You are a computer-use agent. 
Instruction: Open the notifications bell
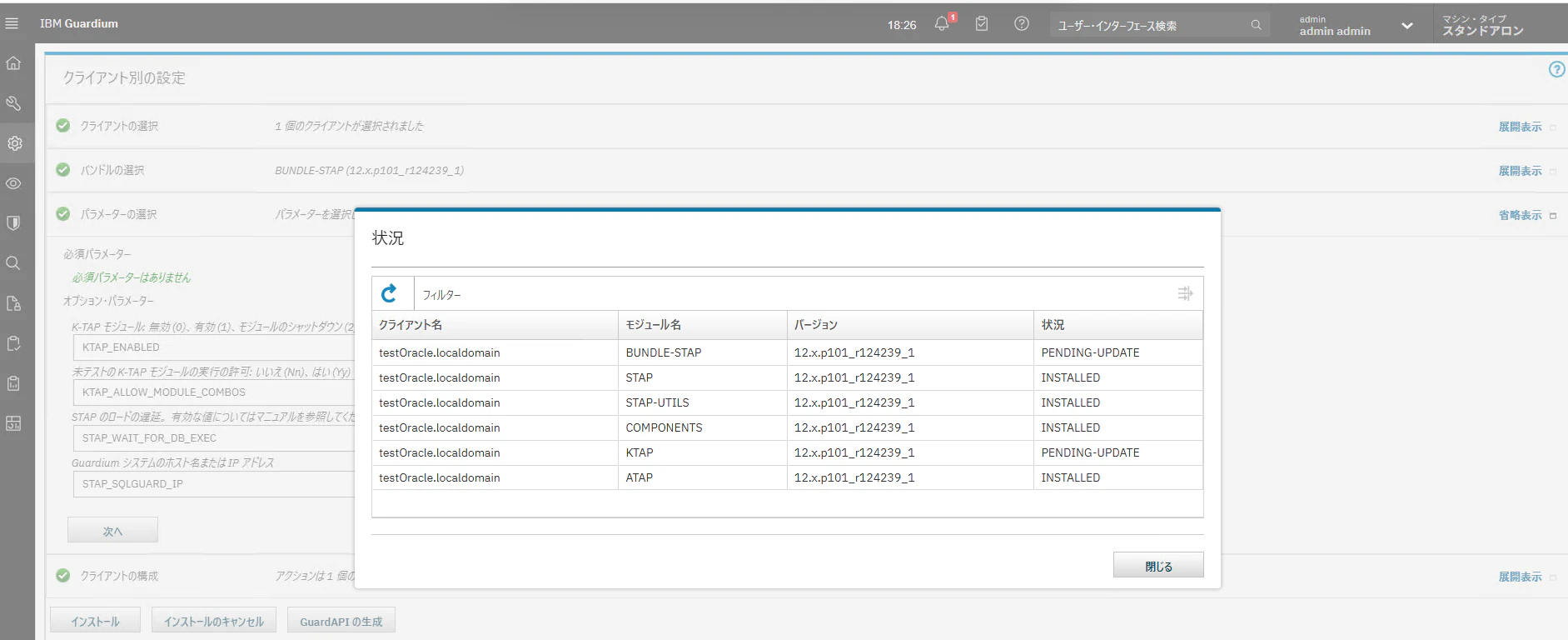(x=943, y=23)
